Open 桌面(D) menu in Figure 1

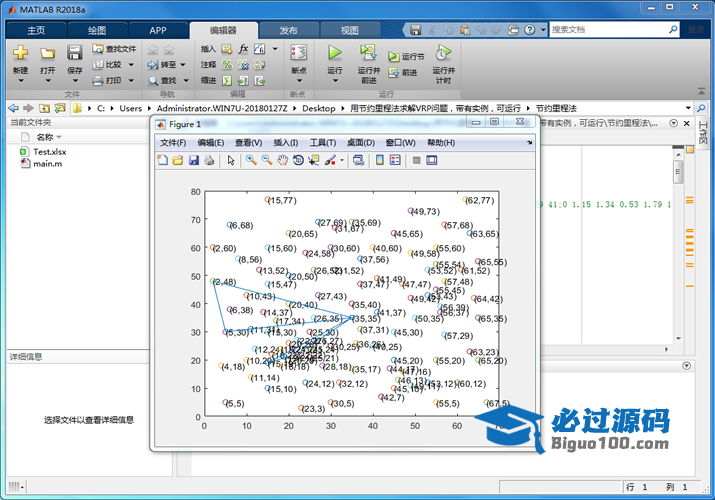click(361, 143)
